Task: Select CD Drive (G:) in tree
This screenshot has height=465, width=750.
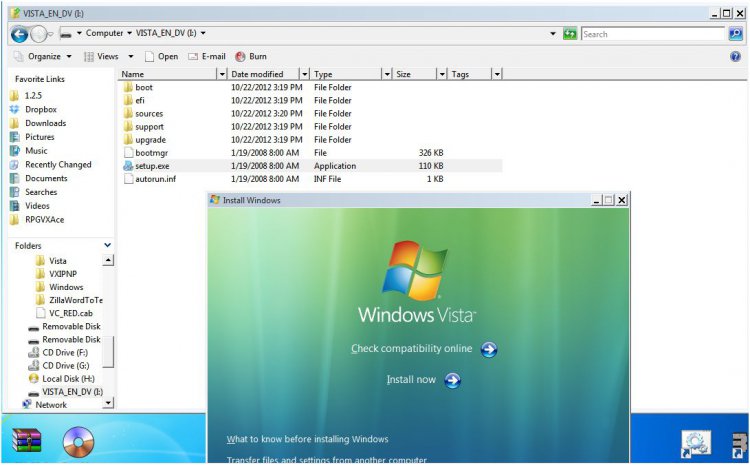Action: 59,365
